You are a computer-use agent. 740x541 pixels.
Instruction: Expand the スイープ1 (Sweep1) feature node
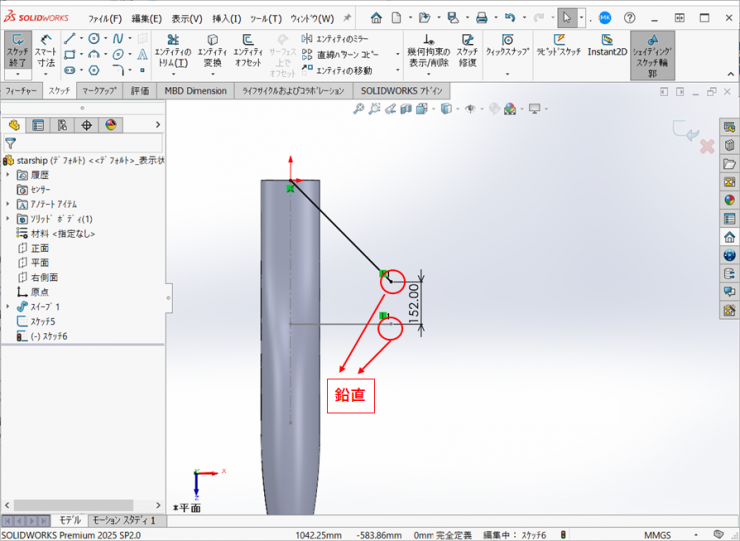[x=9, y=306]
